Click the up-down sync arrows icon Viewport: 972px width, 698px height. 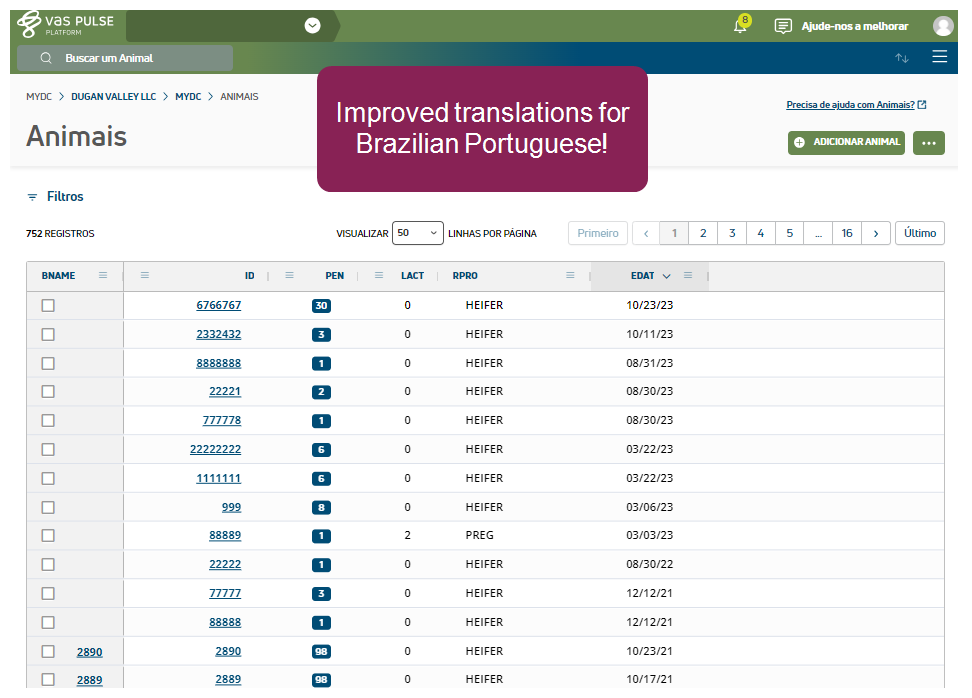click(901, 58)
